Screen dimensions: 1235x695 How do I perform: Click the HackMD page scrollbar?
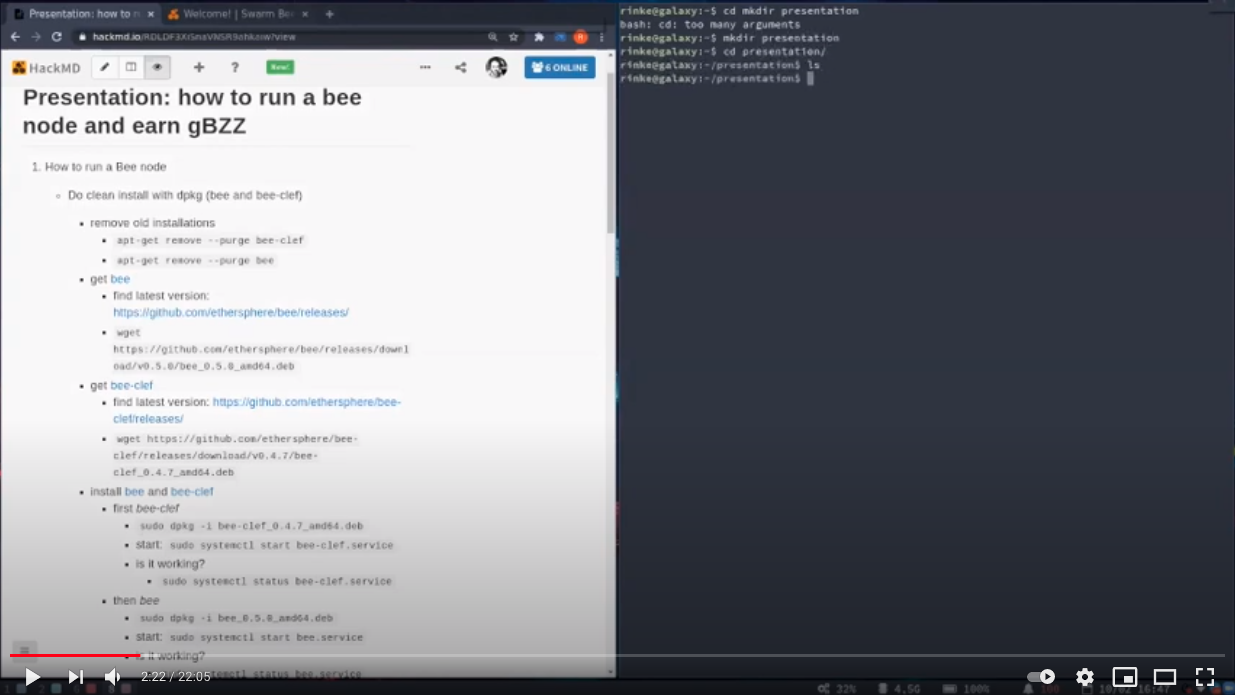click(x=610, y=155)
